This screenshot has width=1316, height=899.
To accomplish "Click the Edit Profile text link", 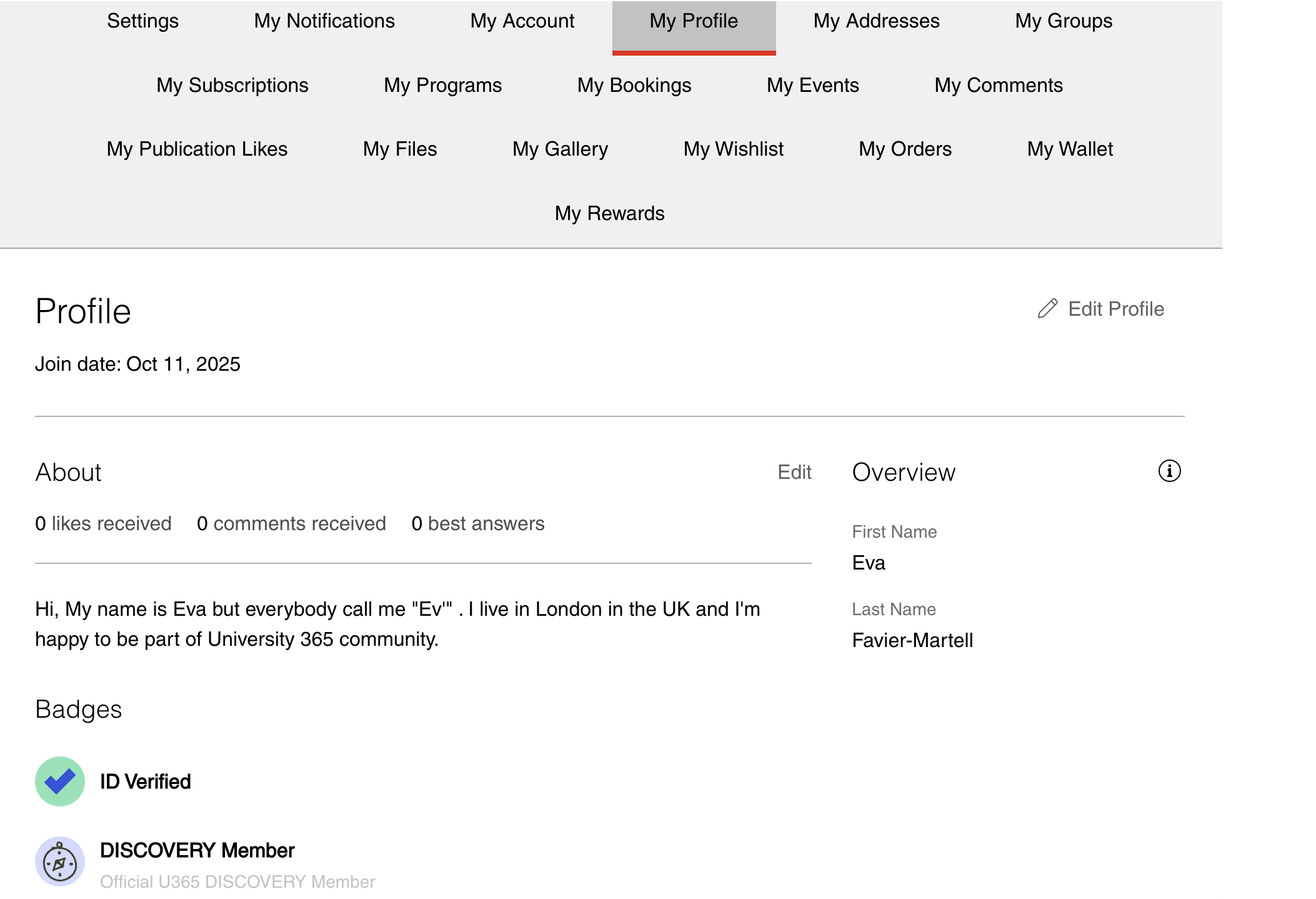I will [1115, 309].
